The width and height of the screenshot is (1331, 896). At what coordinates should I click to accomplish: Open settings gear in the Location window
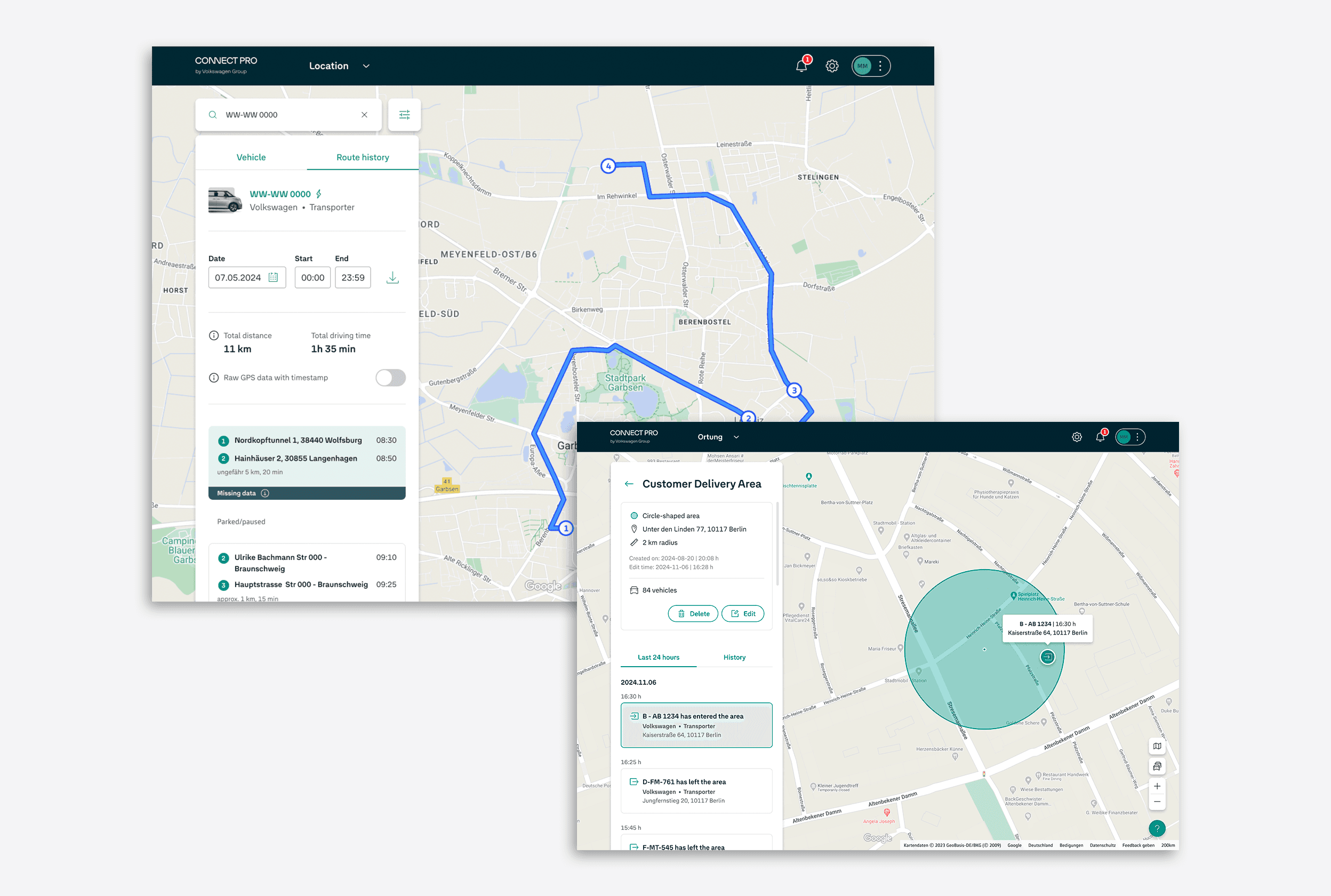832,66
